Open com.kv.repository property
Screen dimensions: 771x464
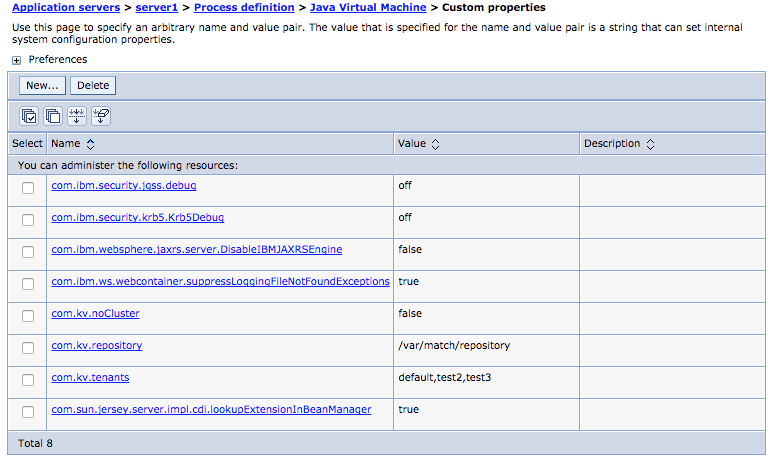click(97, 345)
